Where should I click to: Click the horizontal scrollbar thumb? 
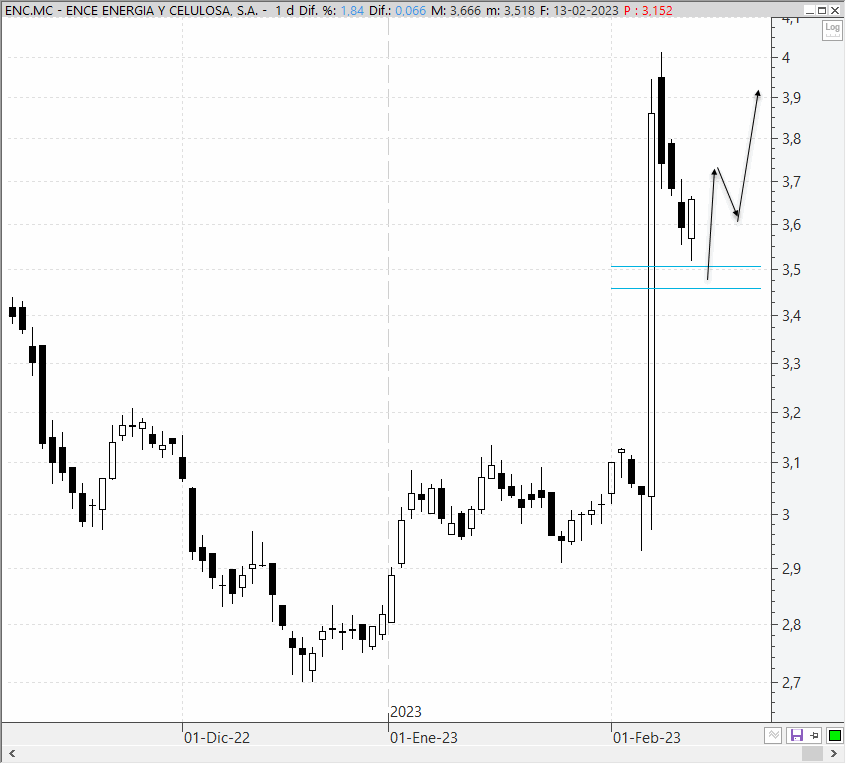(x=812, y=753)
